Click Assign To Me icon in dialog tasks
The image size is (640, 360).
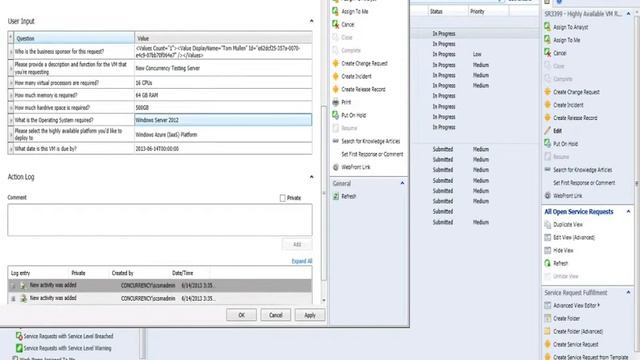(335, 11)
